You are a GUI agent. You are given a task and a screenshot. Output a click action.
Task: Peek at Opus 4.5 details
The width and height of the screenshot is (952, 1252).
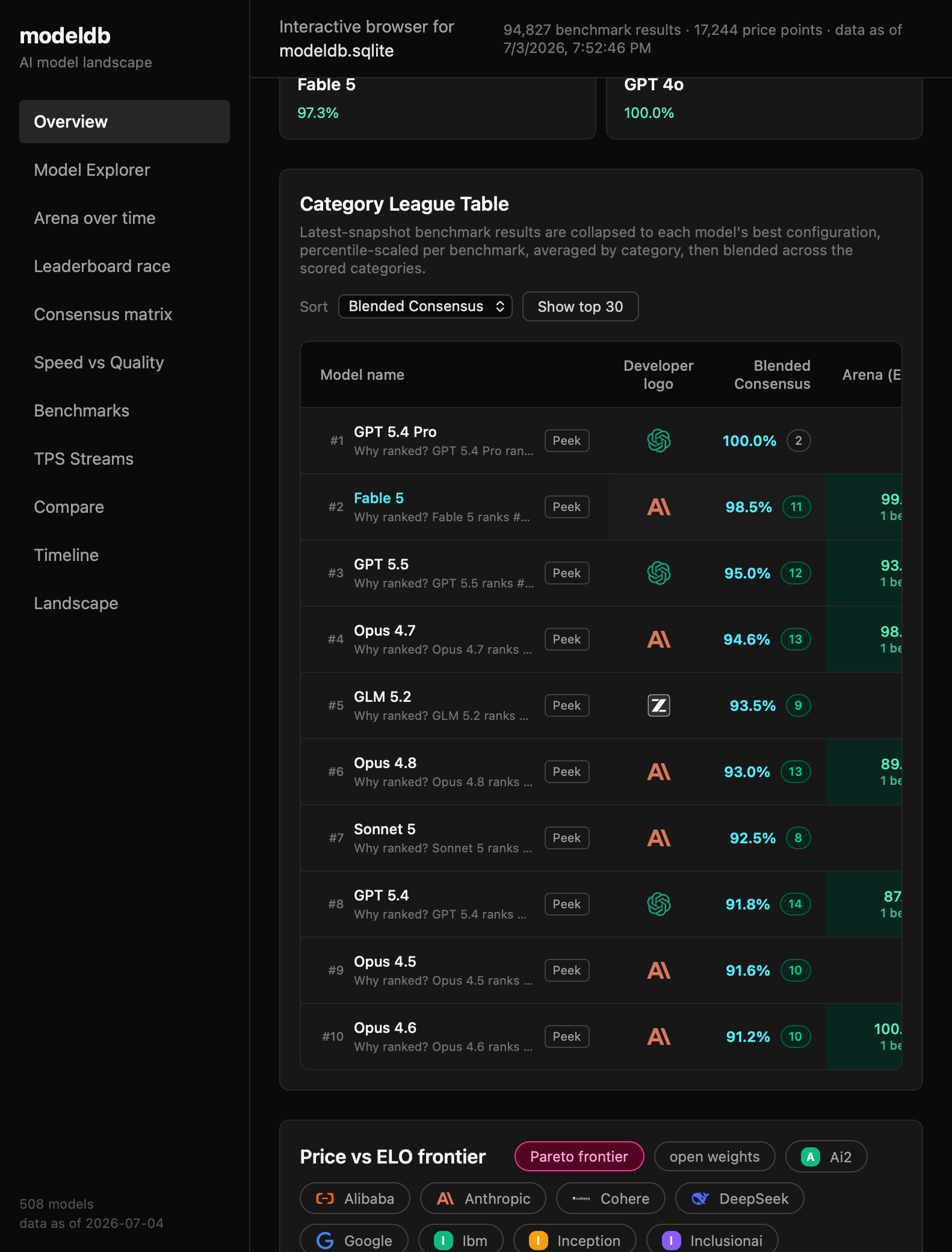(x=567, y=970)
